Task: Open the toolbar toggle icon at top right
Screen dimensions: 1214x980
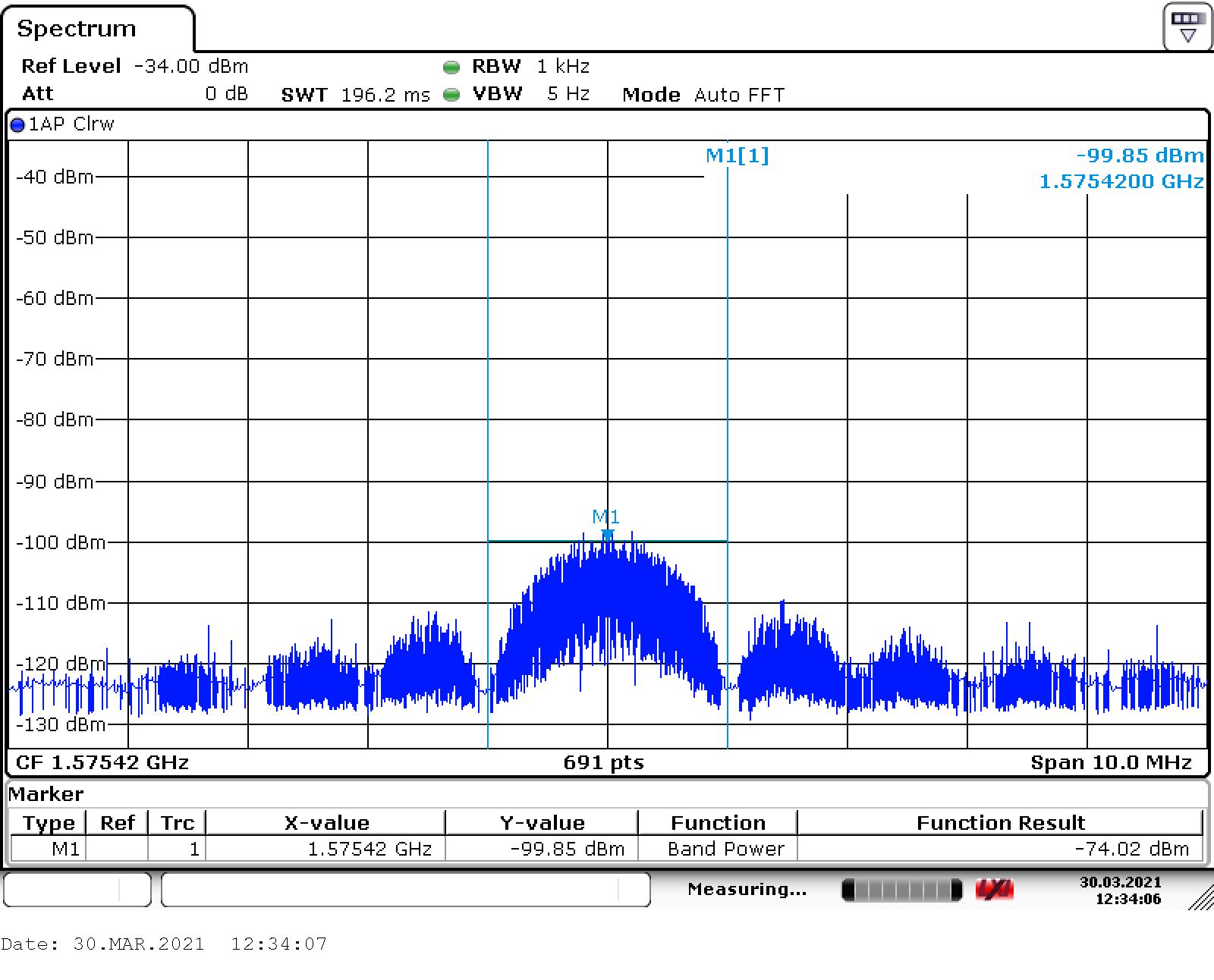Action: [1187, 27]
